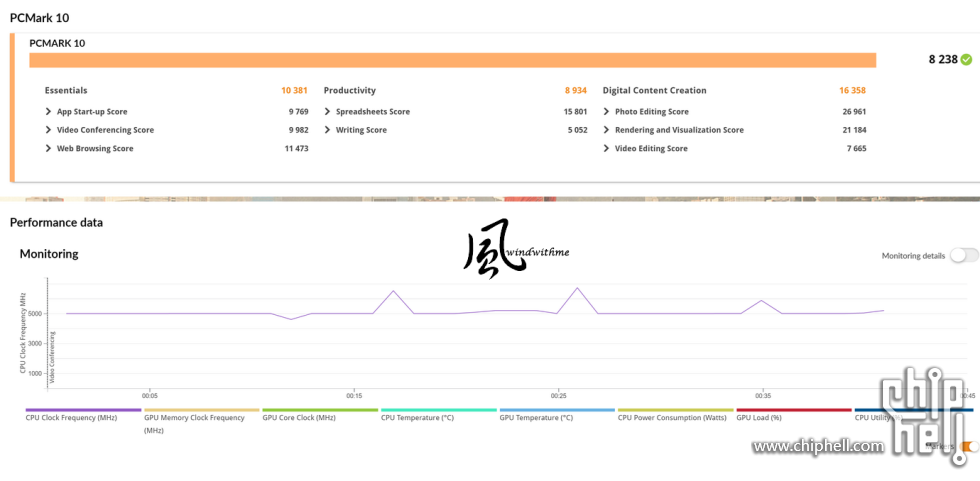Click the PCMARK 10 card title
The height and width of the screenshot is (481, 980).
[58, 43]
